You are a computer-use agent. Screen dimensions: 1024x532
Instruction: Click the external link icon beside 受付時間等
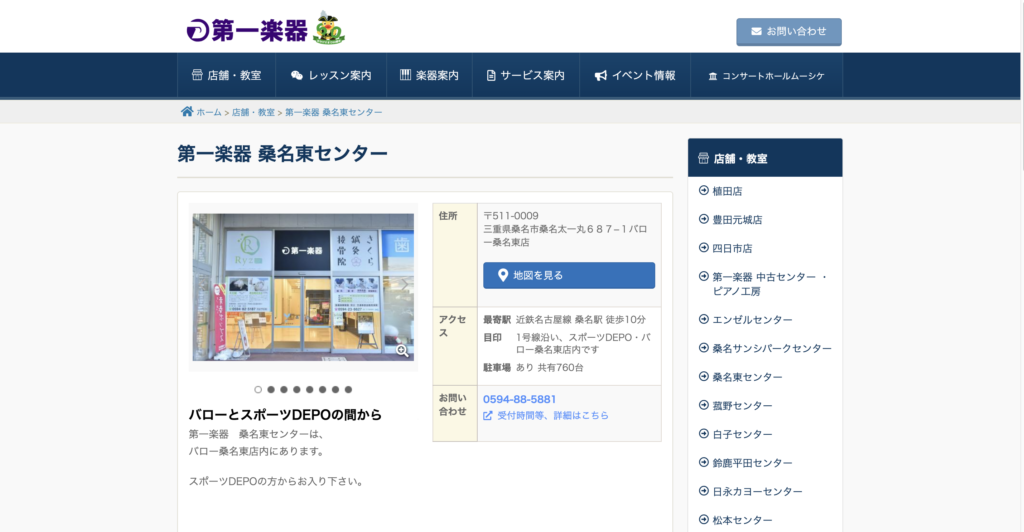pos(488,416)
